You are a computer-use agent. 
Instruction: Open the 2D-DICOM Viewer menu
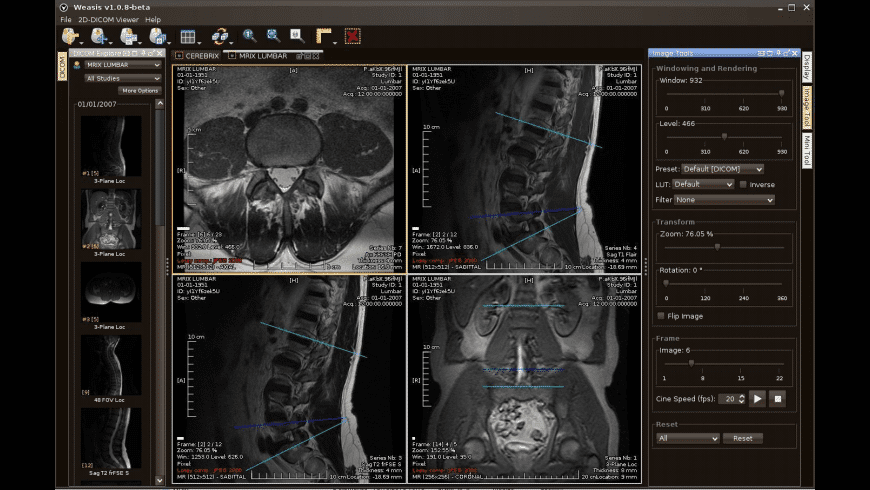pos(108,19)
